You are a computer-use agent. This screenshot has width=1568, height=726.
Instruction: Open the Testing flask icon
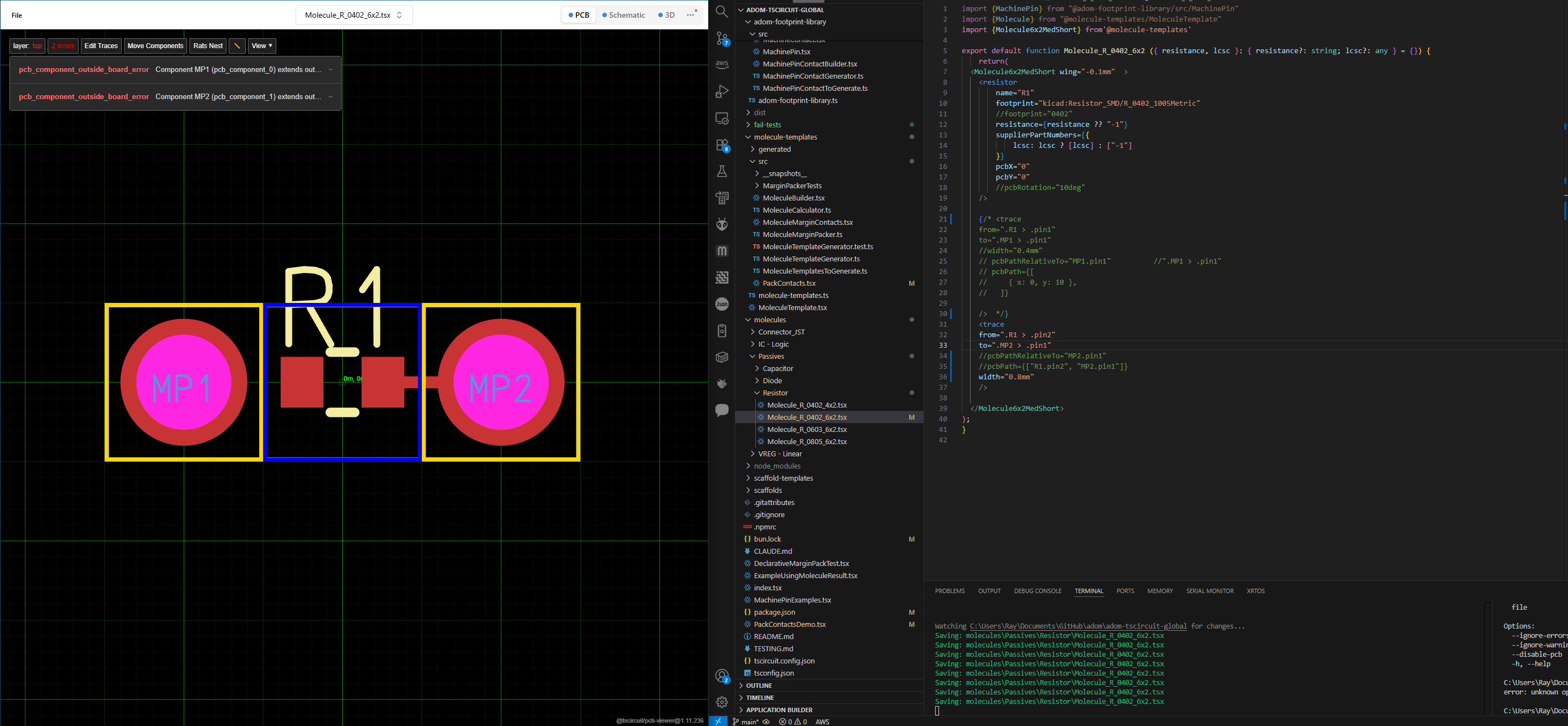point(722,171)
